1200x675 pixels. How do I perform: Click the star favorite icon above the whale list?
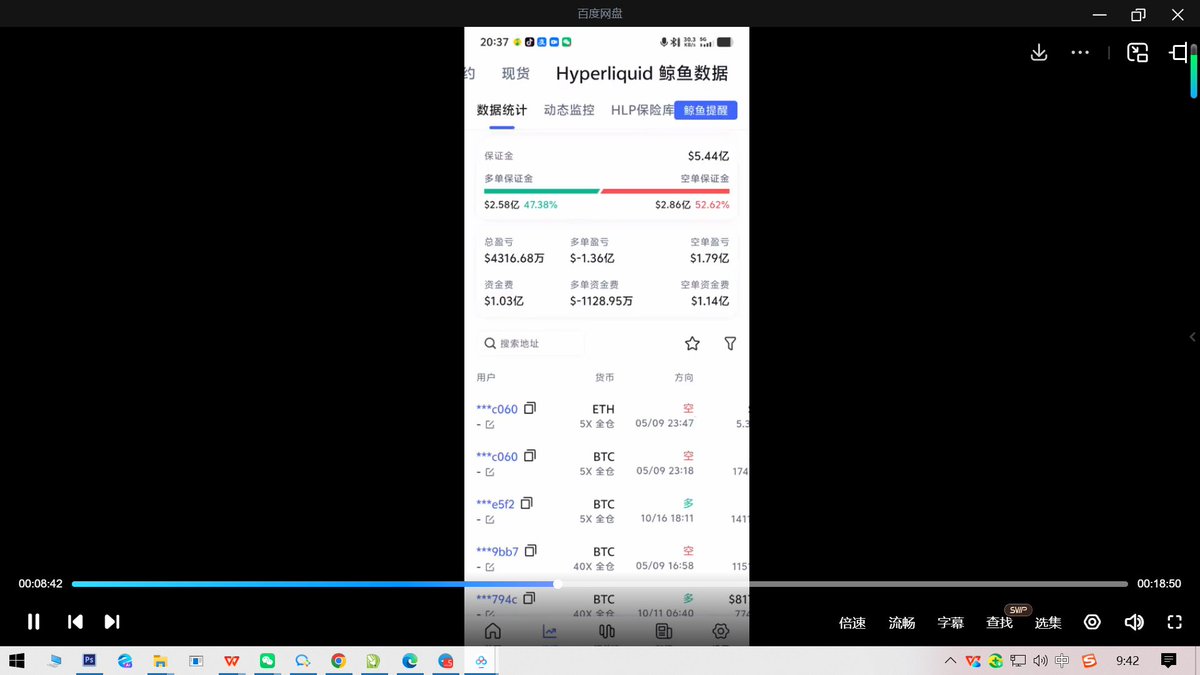692,343
